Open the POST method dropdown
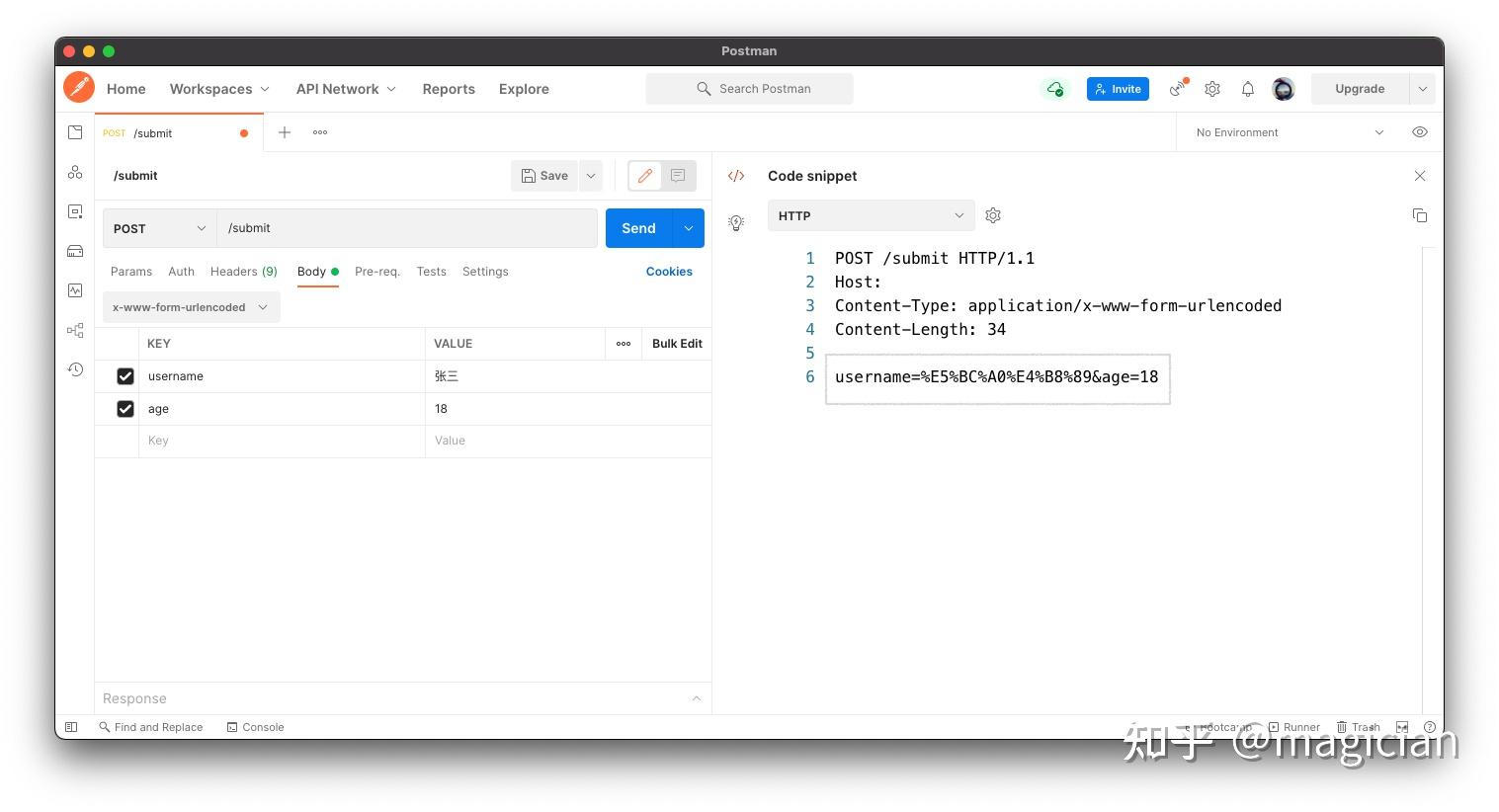 click(158, 228)
